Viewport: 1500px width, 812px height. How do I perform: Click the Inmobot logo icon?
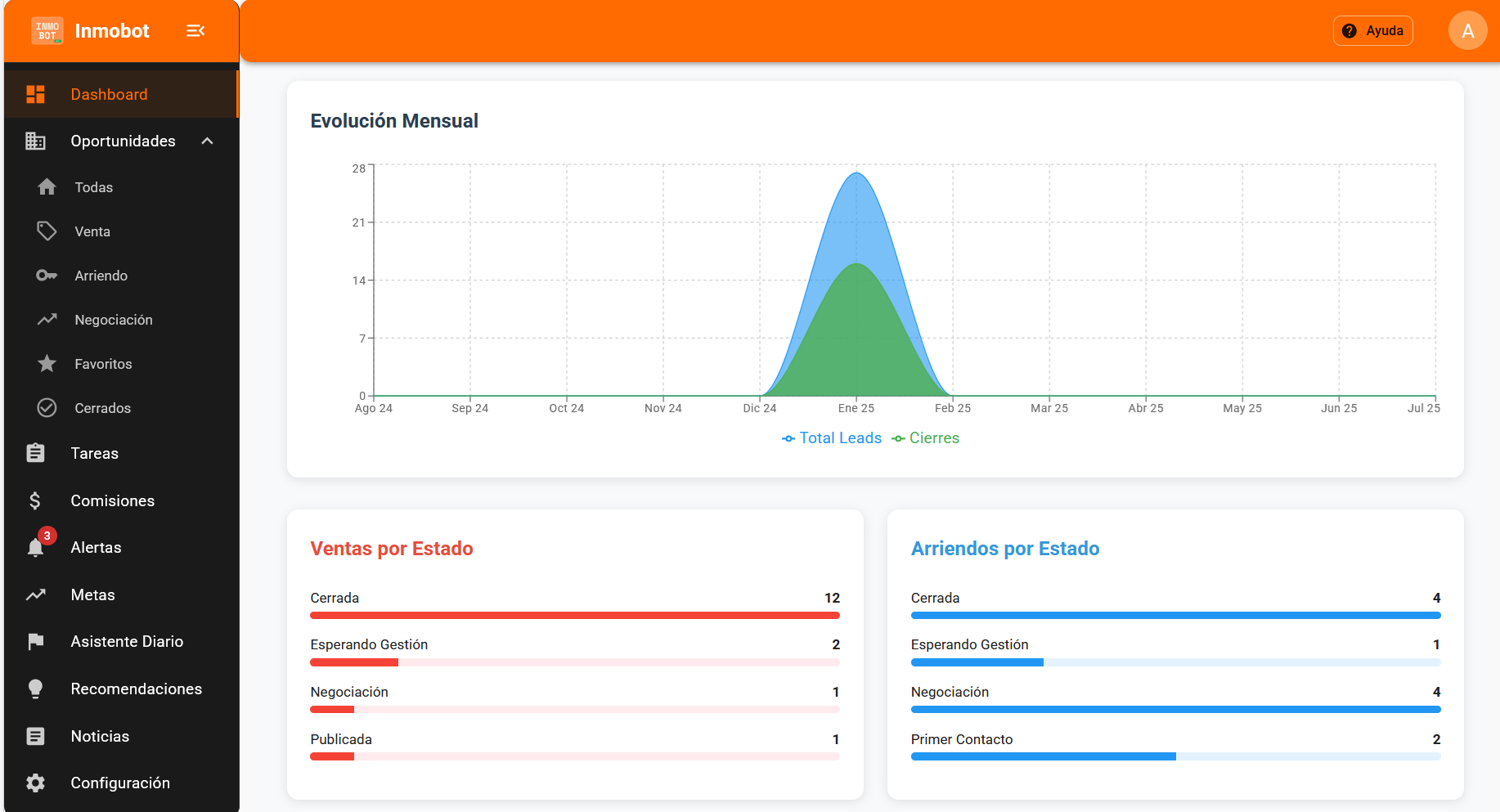(x=47, y=31)
